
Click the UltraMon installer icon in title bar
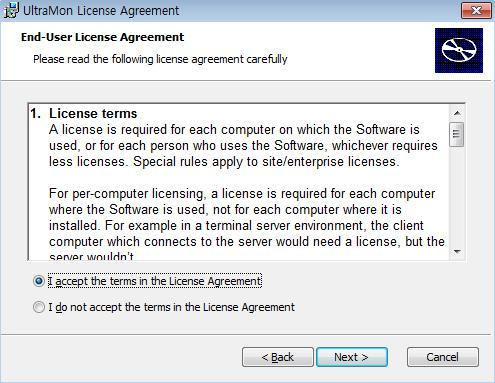click(x=11, y=10)
